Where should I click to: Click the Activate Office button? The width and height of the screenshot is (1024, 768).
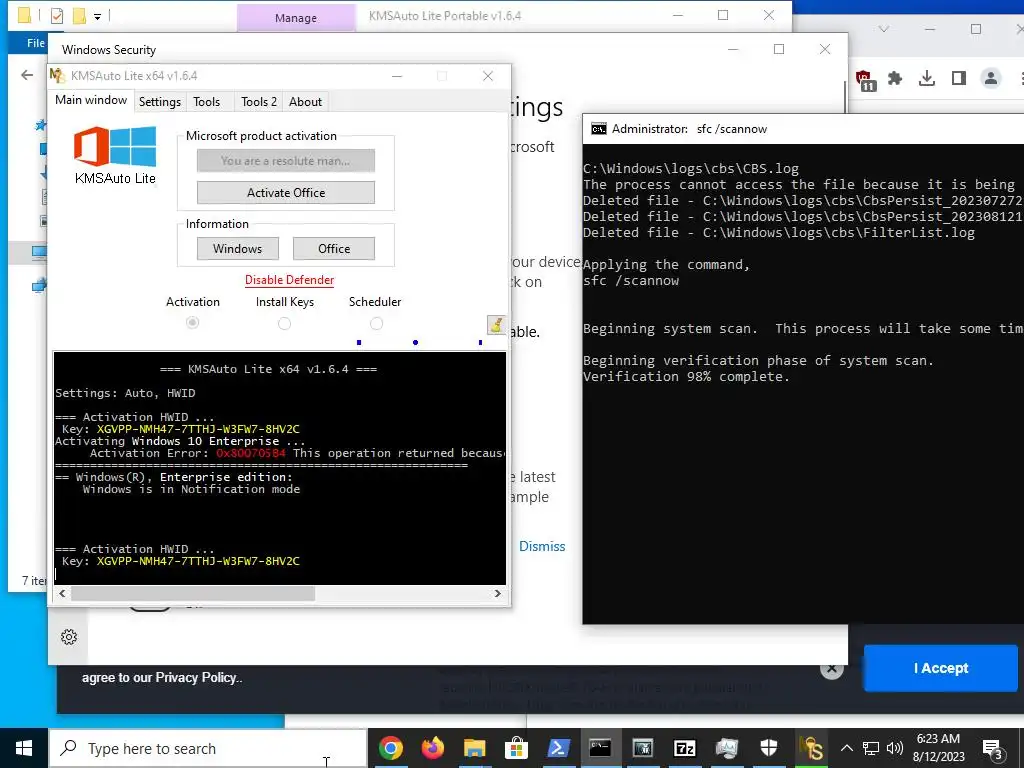point(286,193)
